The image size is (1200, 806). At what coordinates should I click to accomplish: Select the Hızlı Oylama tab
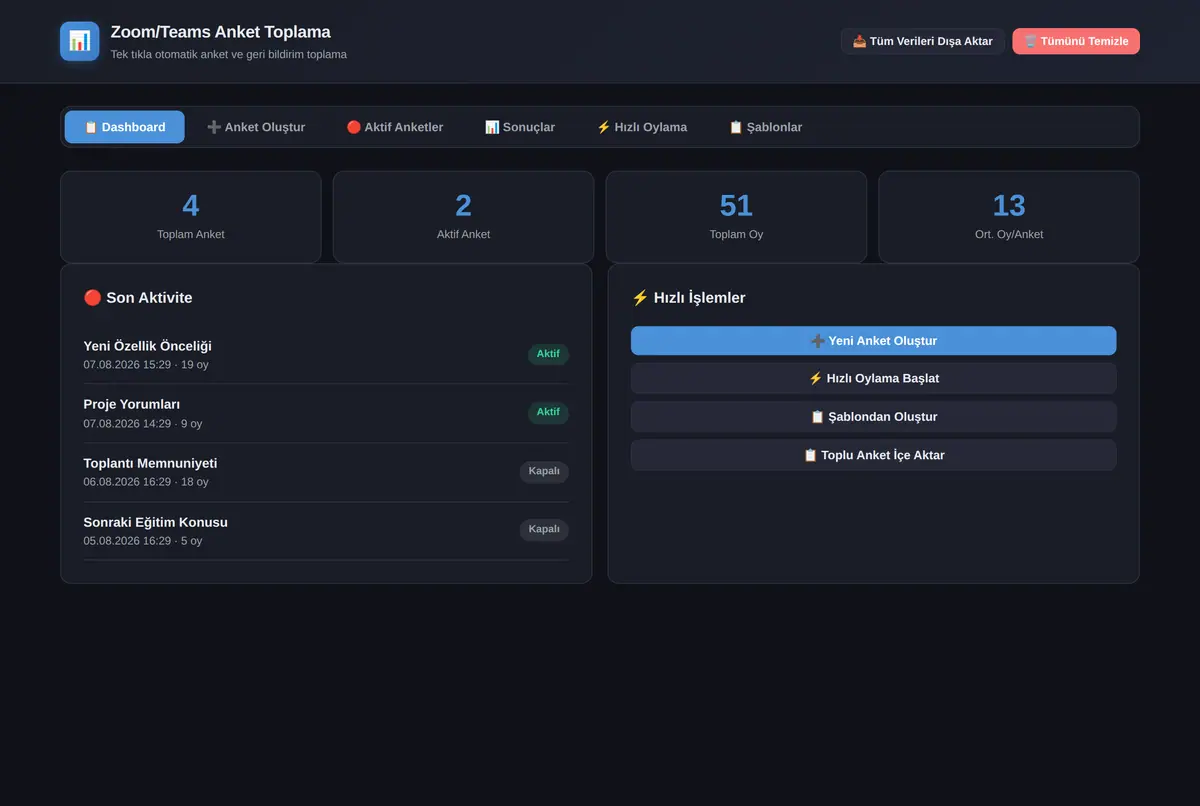click(x=642, y=127)
